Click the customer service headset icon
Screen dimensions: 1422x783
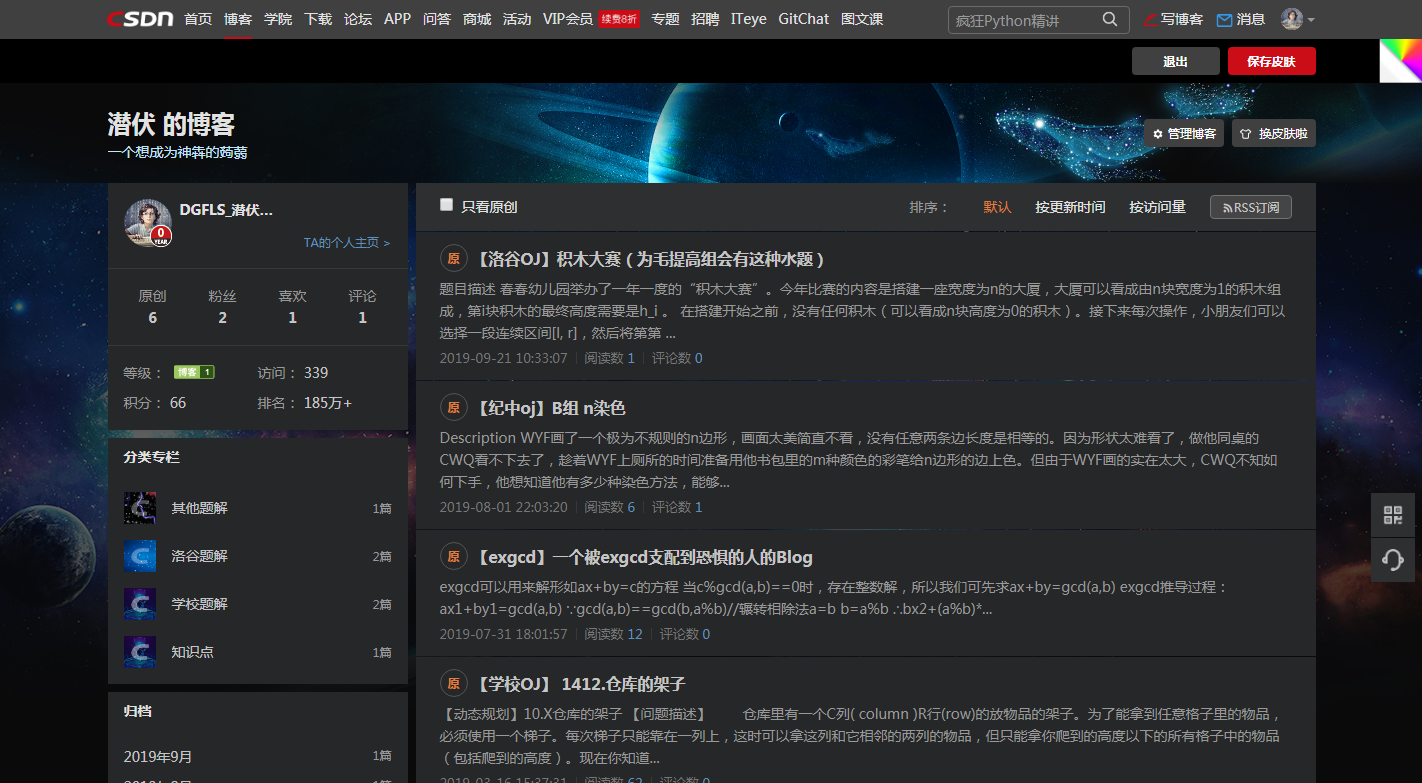click(x=1393, y=559)
